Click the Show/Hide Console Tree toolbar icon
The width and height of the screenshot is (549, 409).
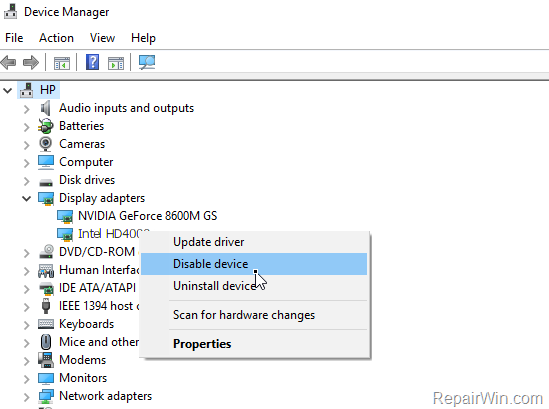(x=62, y=63)
